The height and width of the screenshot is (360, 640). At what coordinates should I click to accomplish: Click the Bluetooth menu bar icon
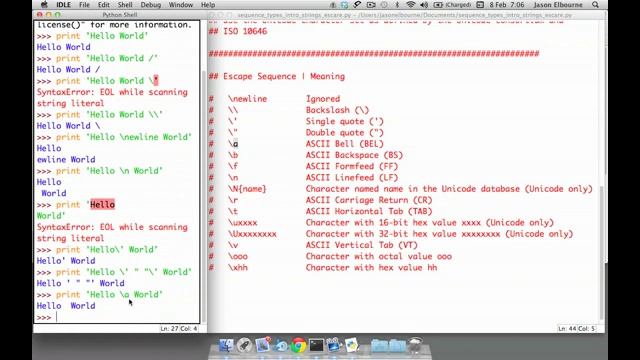[x=397, y=5]
